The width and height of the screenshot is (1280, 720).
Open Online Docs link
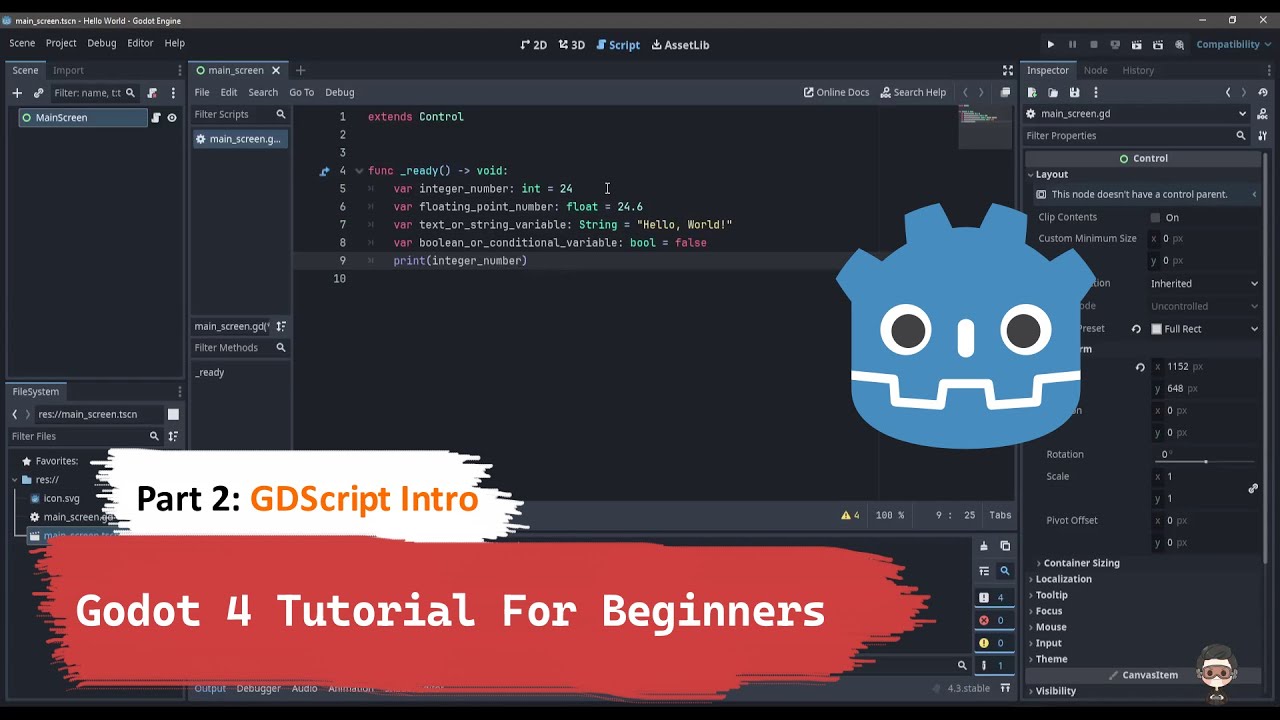coord(836,92)
